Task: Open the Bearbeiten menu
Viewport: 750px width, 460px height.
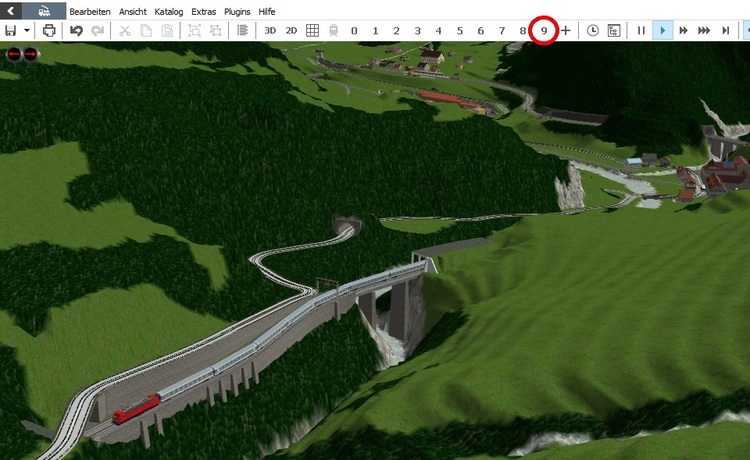Action: 90,11
